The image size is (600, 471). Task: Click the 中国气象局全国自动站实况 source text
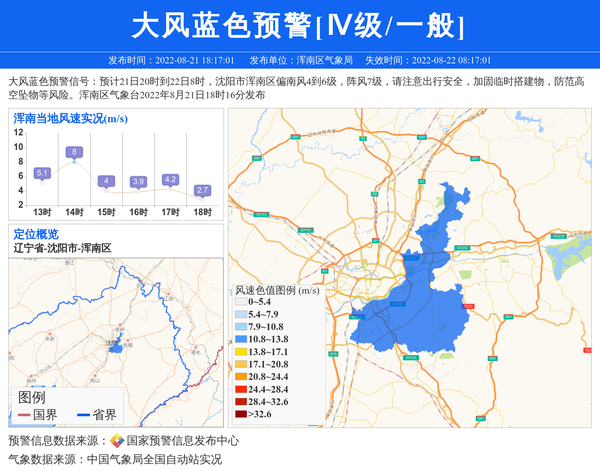[x=154, y=459]
